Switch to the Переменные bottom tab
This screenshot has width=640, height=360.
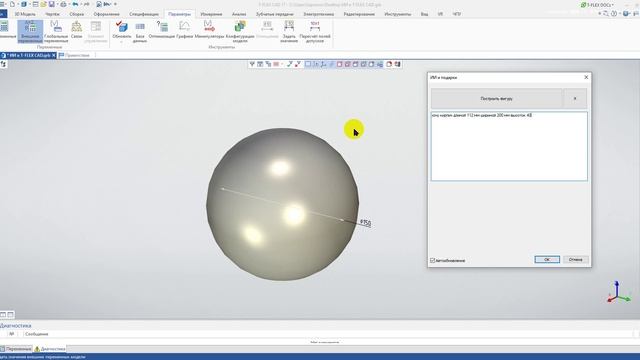click(x=16, y=349)
